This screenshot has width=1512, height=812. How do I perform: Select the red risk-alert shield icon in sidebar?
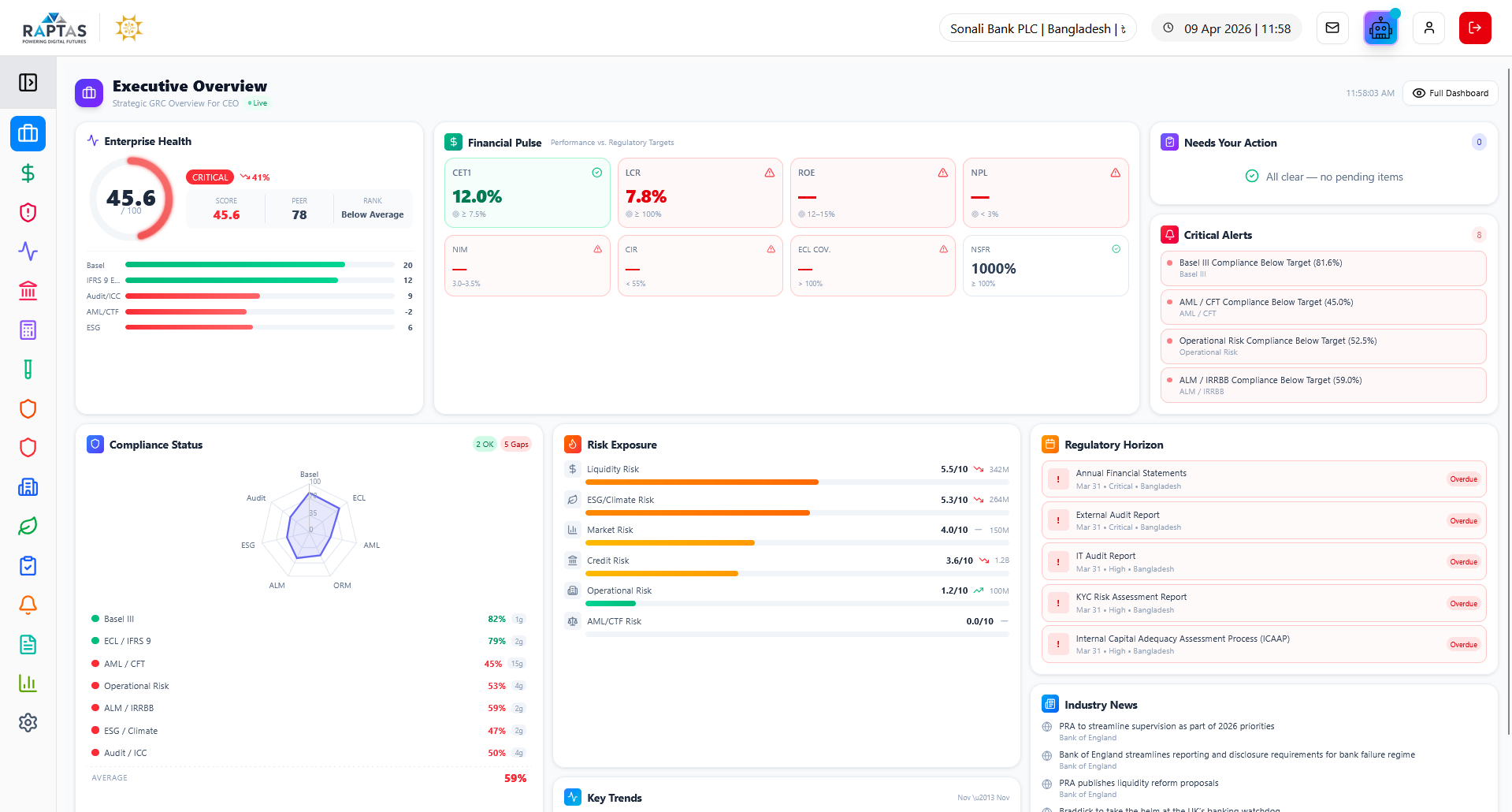28,212
